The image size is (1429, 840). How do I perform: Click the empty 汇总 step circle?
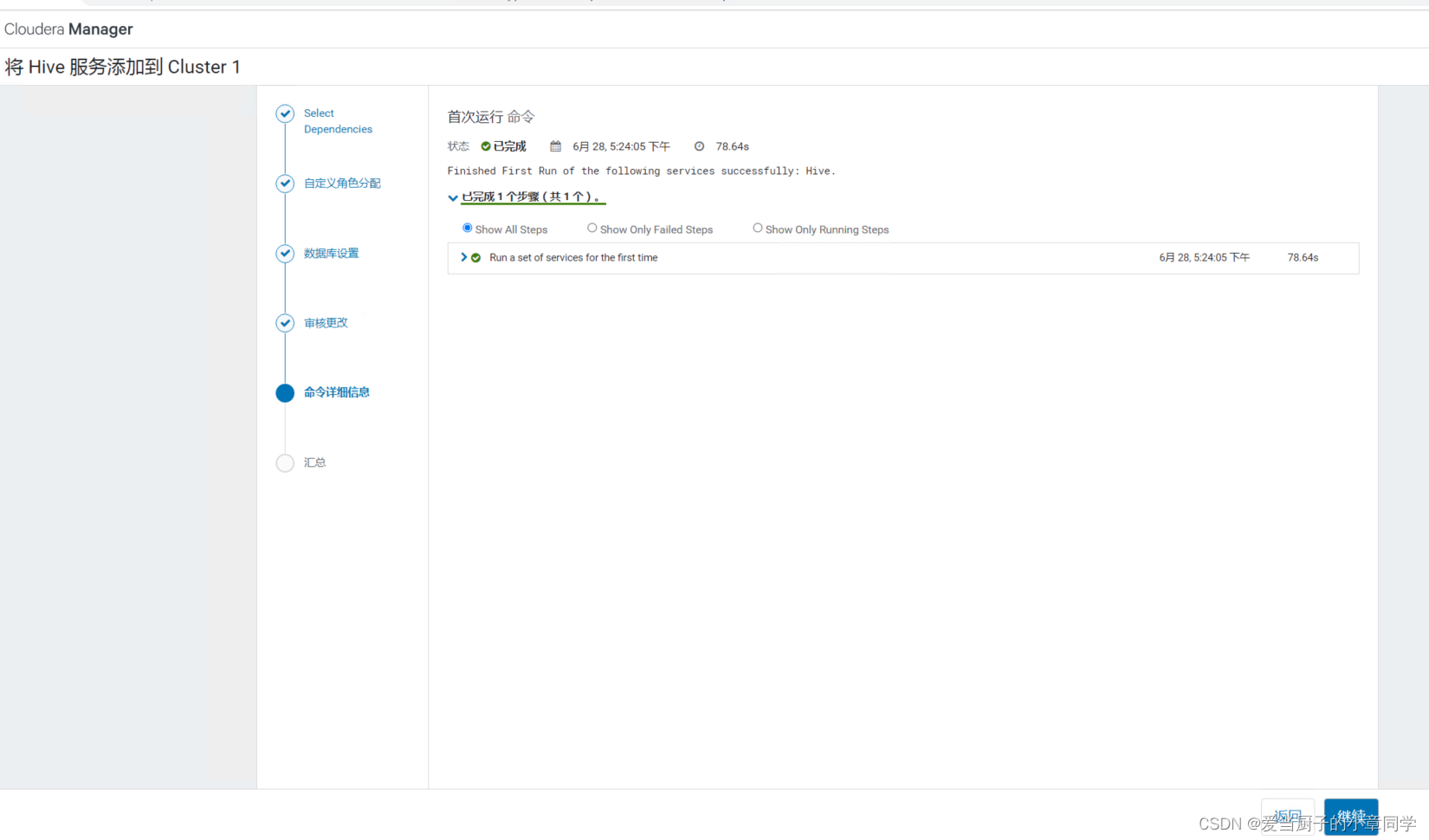[x=285, y=463]
